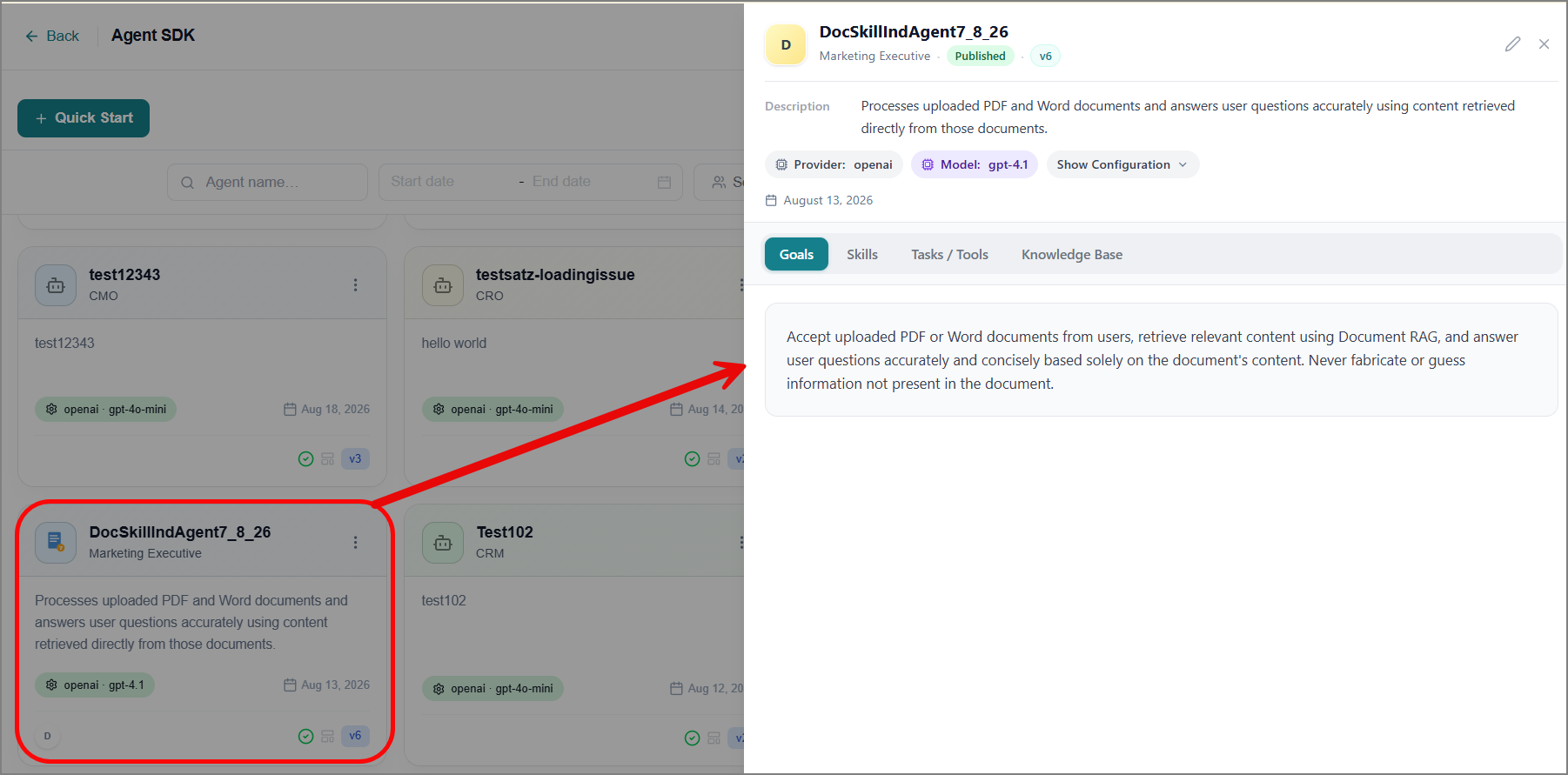The image size is (1568, 775).
Task: Close the DocSkillIndAgent7_8_26 detail panel
Action: pyautogui.click(x=1544, y=44)
